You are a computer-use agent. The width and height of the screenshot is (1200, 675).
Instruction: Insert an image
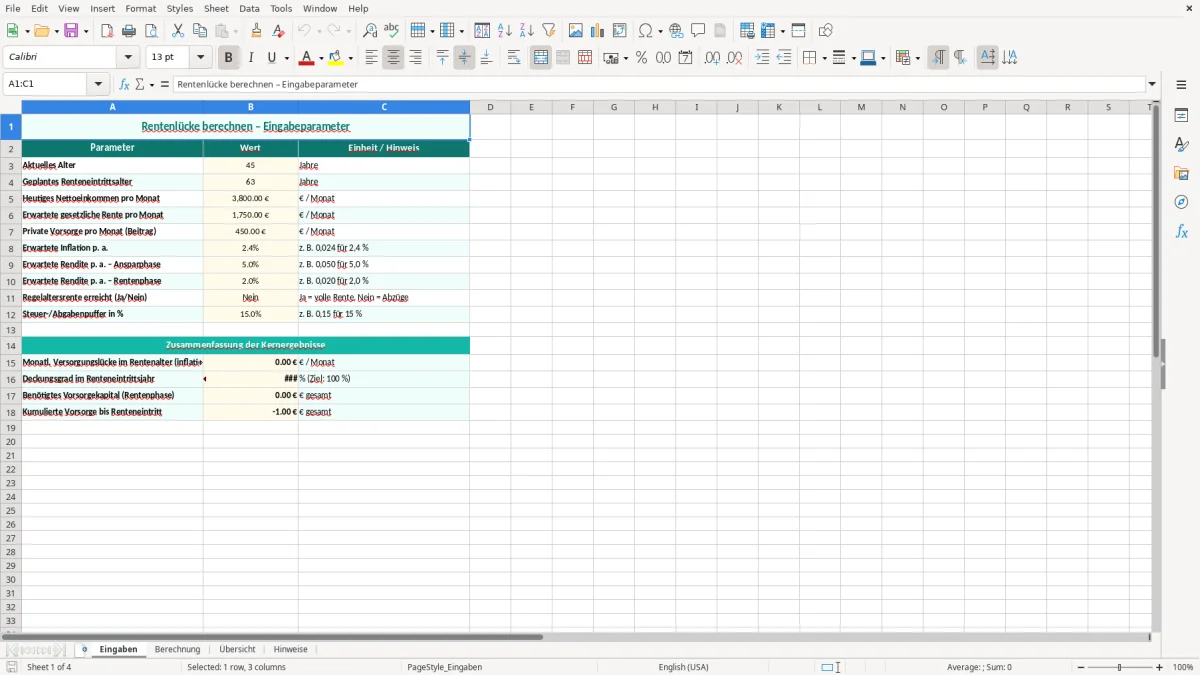tap(576, 31)
